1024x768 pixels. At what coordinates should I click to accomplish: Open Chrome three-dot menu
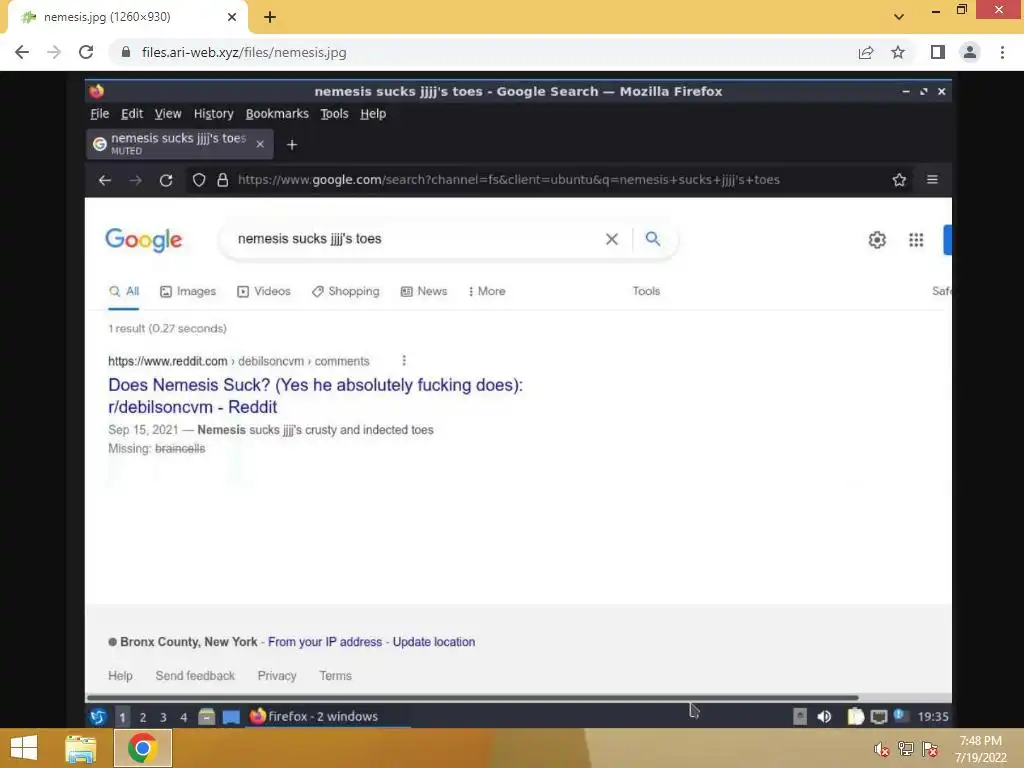pyautogui.click(x=1002, y=52)
